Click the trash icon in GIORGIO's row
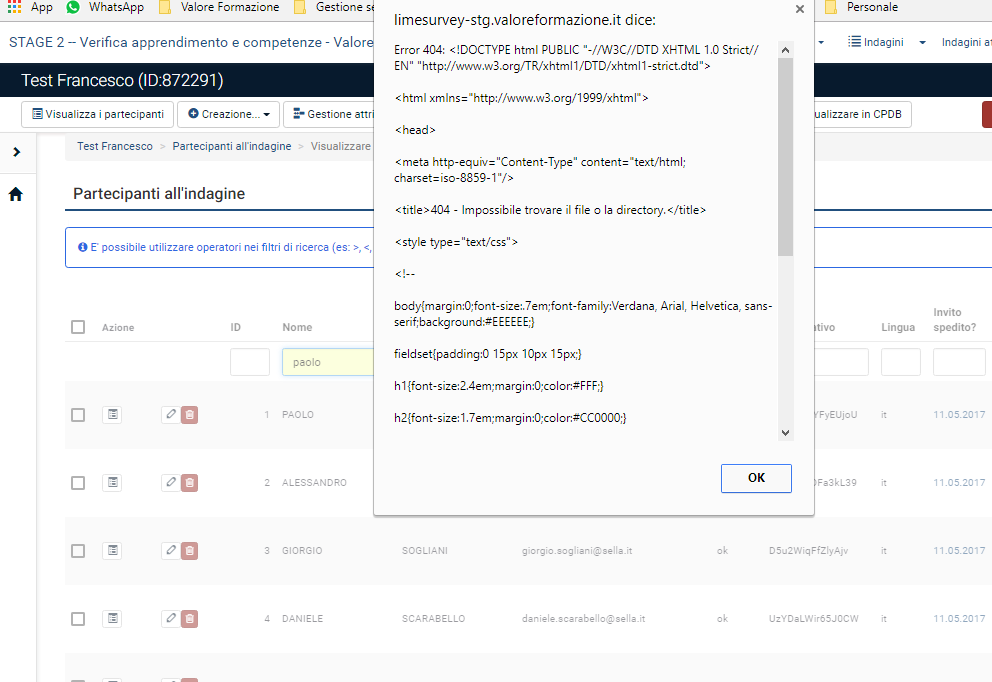The width and height of the screenshot is (992, 682). click(x=190, y=551)
